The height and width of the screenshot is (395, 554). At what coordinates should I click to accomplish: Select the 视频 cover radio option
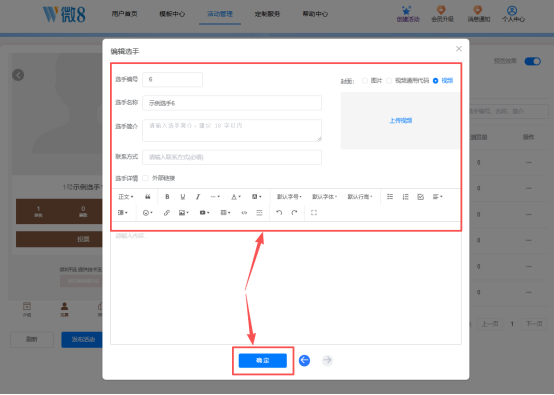tap(435, 81)
